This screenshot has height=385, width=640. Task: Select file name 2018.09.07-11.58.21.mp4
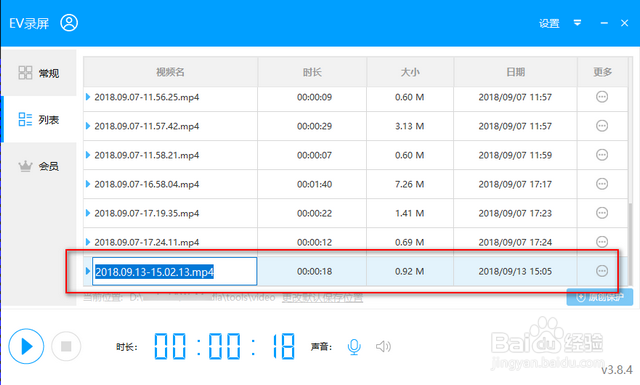147,155
